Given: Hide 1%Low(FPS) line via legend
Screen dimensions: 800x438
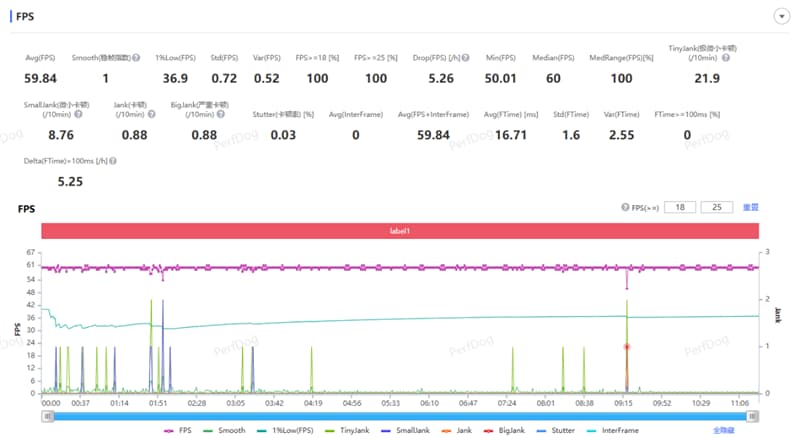Looking at the screenshot, I should point(285,430).
